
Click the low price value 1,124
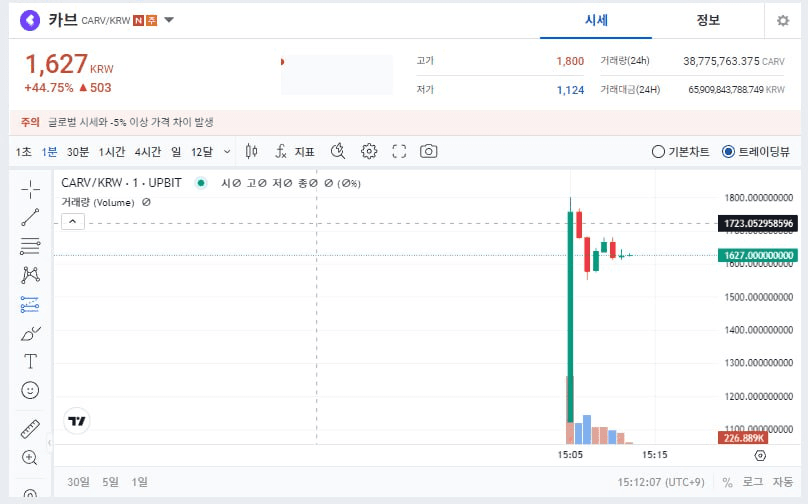(570, 90)
